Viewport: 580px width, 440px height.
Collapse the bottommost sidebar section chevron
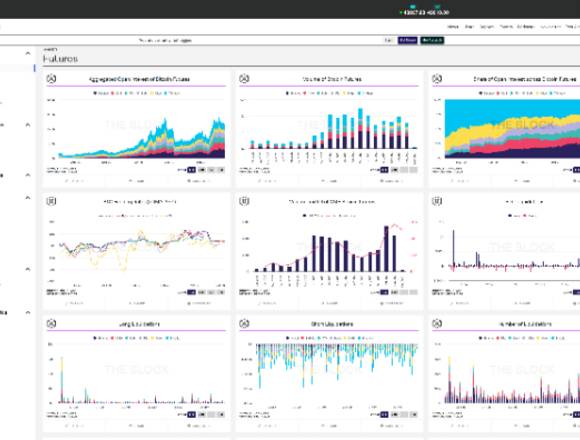click(28, 312)
